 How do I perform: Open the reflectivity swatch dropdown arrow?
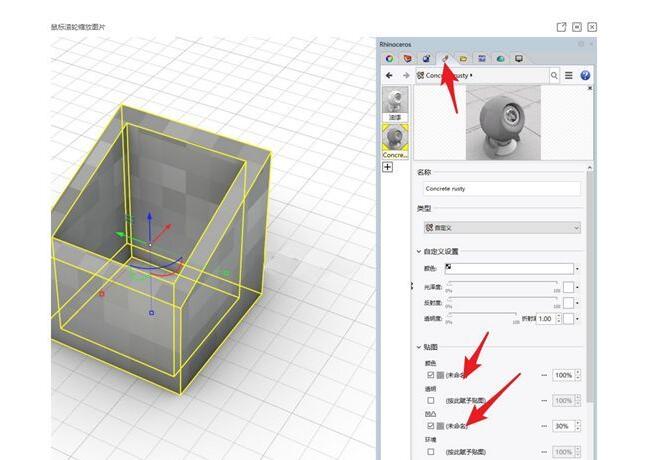point(577,303)
